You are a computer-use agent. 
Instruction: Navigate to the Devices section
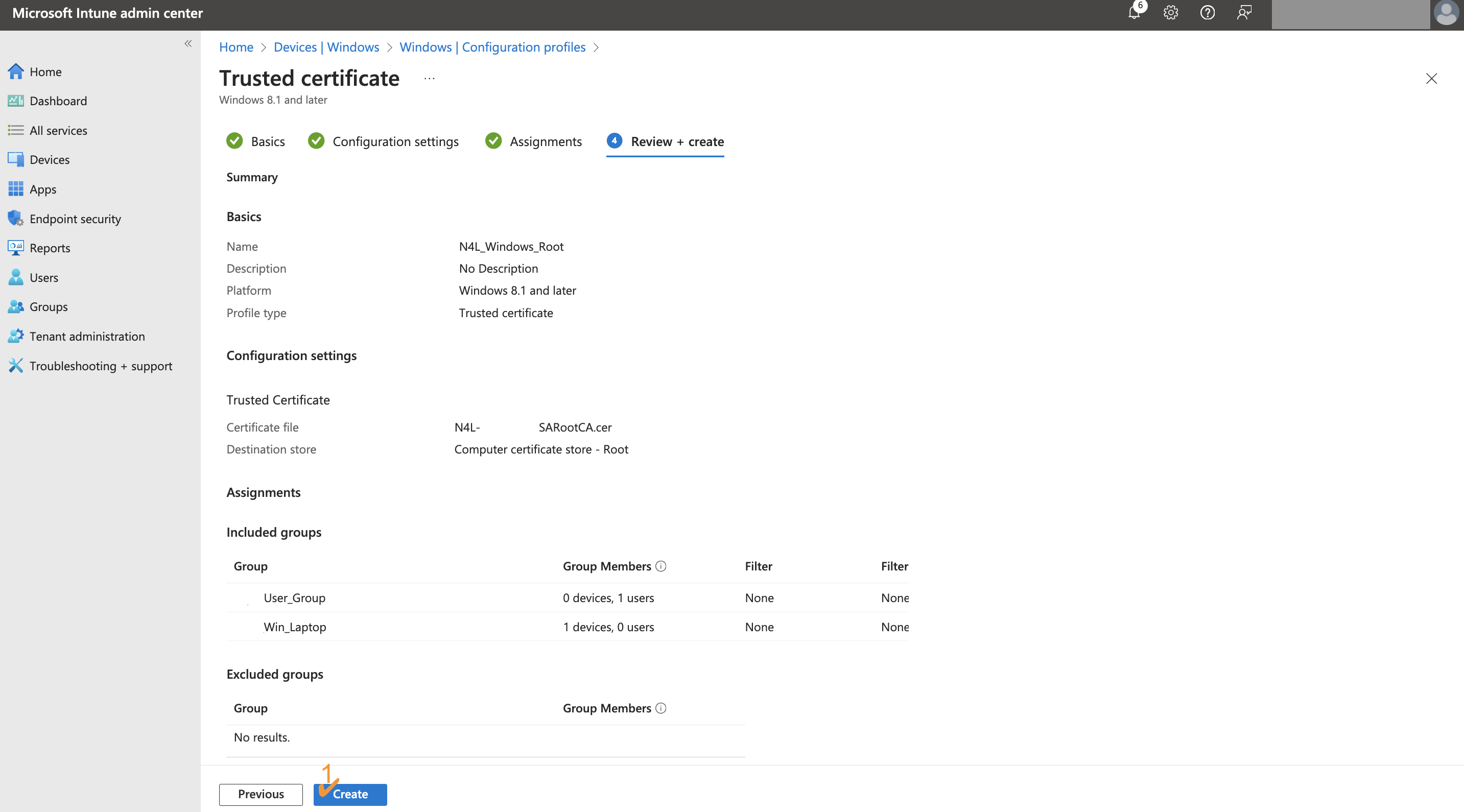[50, 159]
